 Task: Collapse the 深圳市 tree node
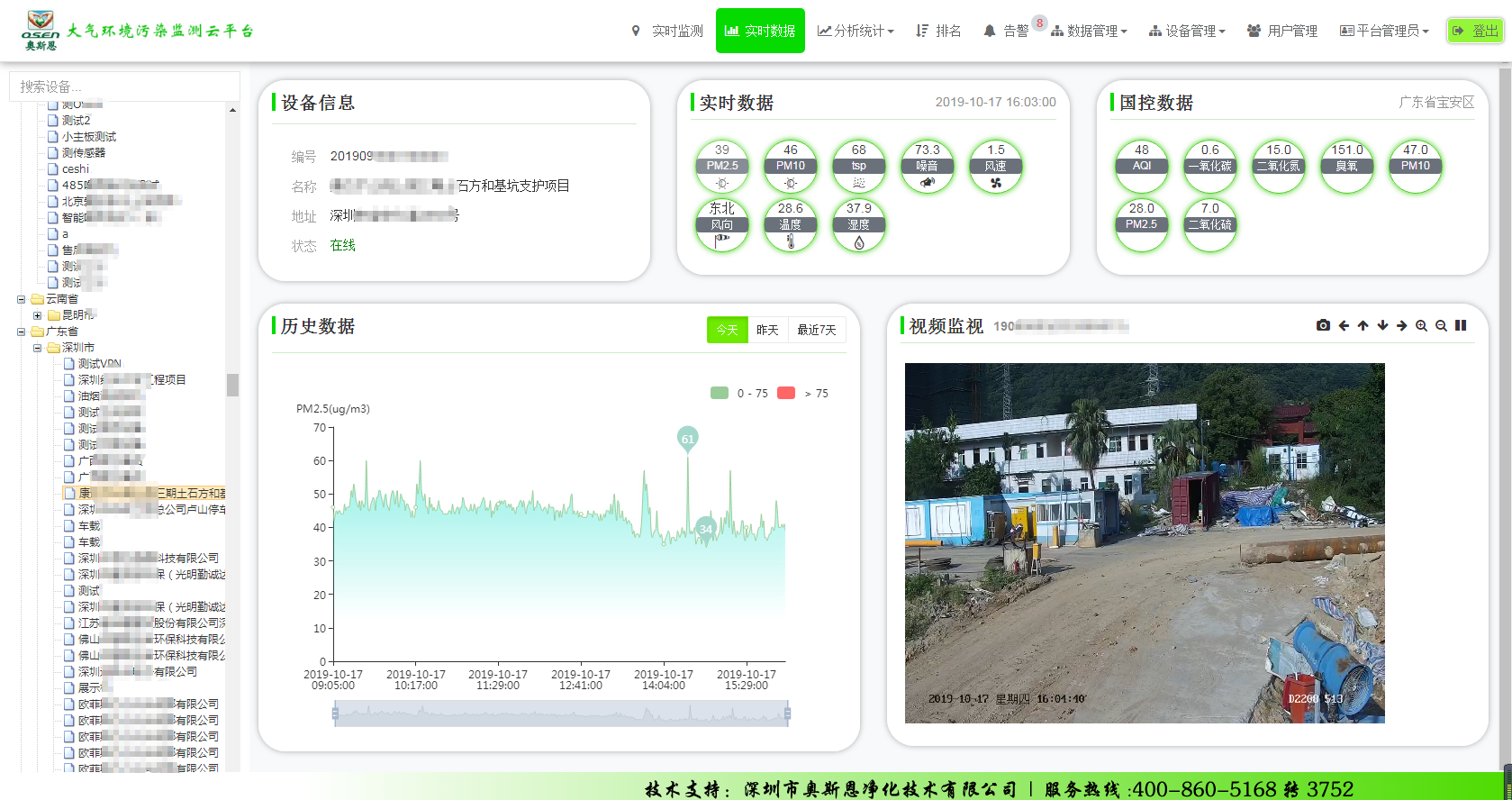click(37, 348)
